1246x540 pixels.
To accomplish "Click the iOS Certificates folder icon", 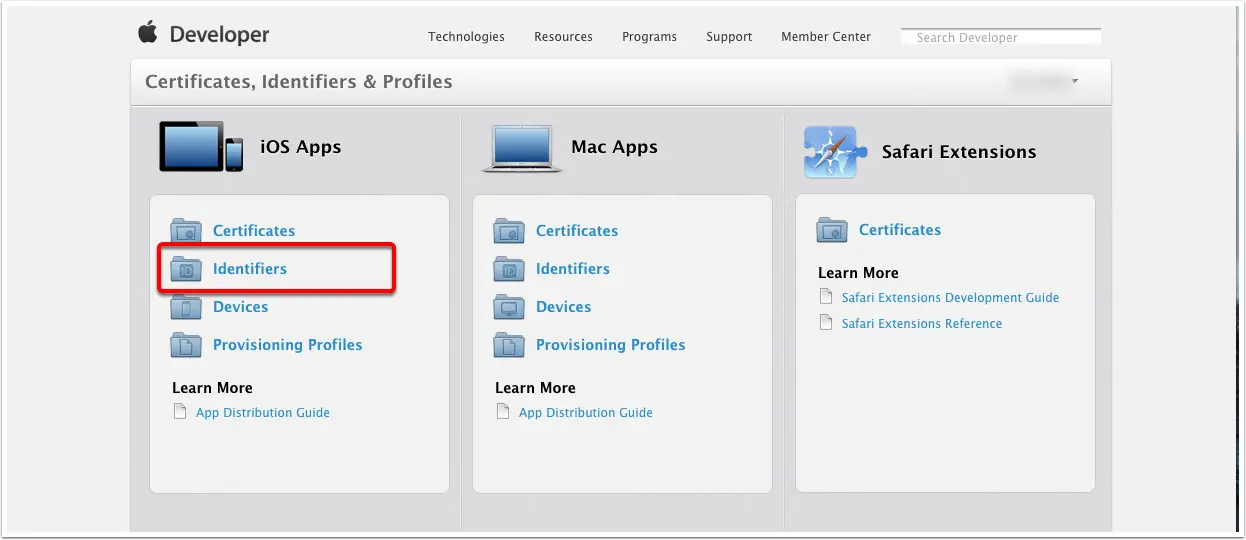I will click(186, 231).
